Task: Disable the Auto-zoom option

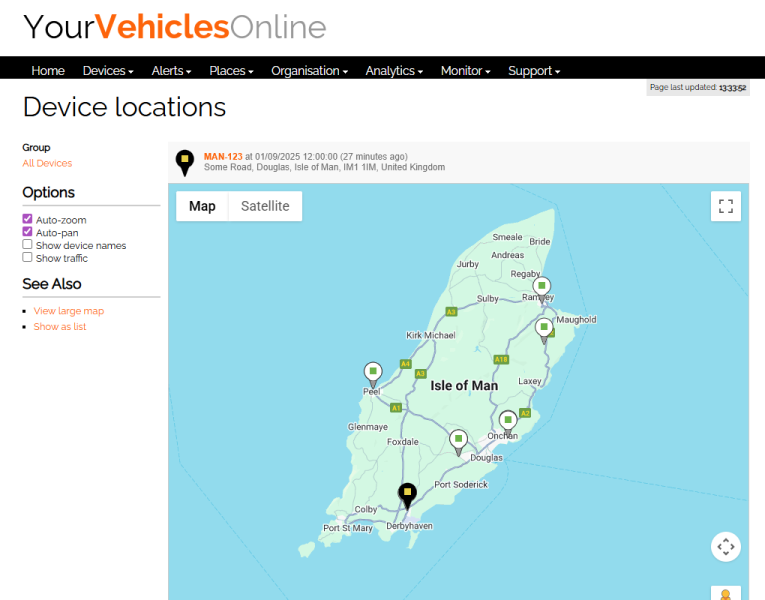Action: point(28,220)
